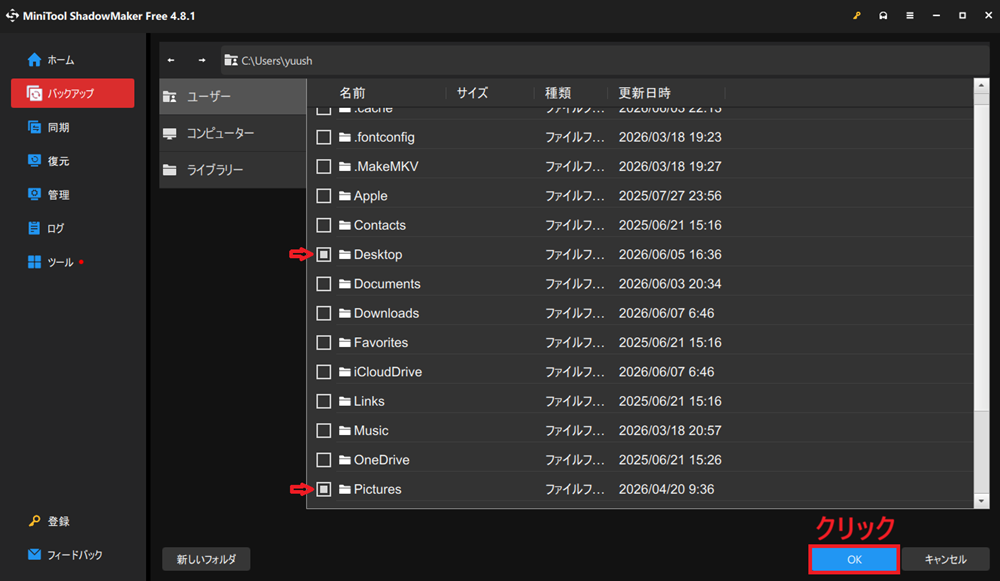Select the Desktop folder name
Viewport: 1000px width, 581px height.
coord(378,254)
